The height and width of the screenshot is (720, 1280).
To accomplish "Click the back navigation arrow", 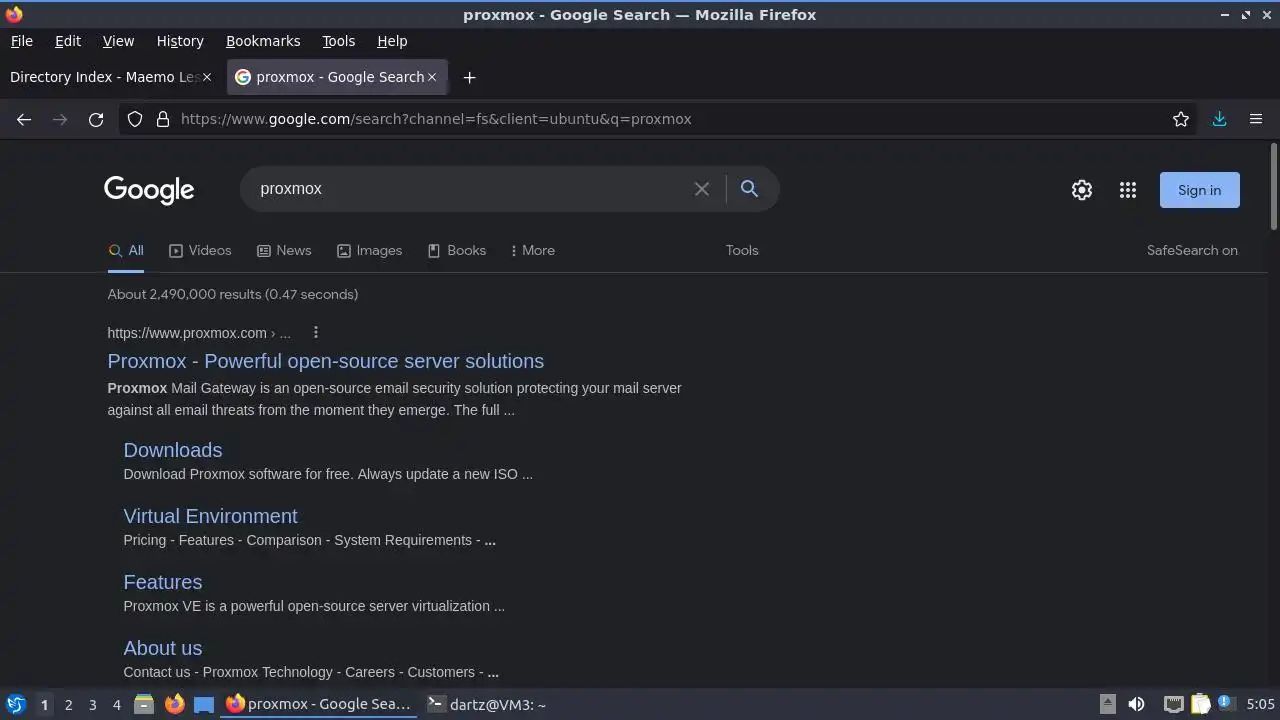I will [24, 119].
